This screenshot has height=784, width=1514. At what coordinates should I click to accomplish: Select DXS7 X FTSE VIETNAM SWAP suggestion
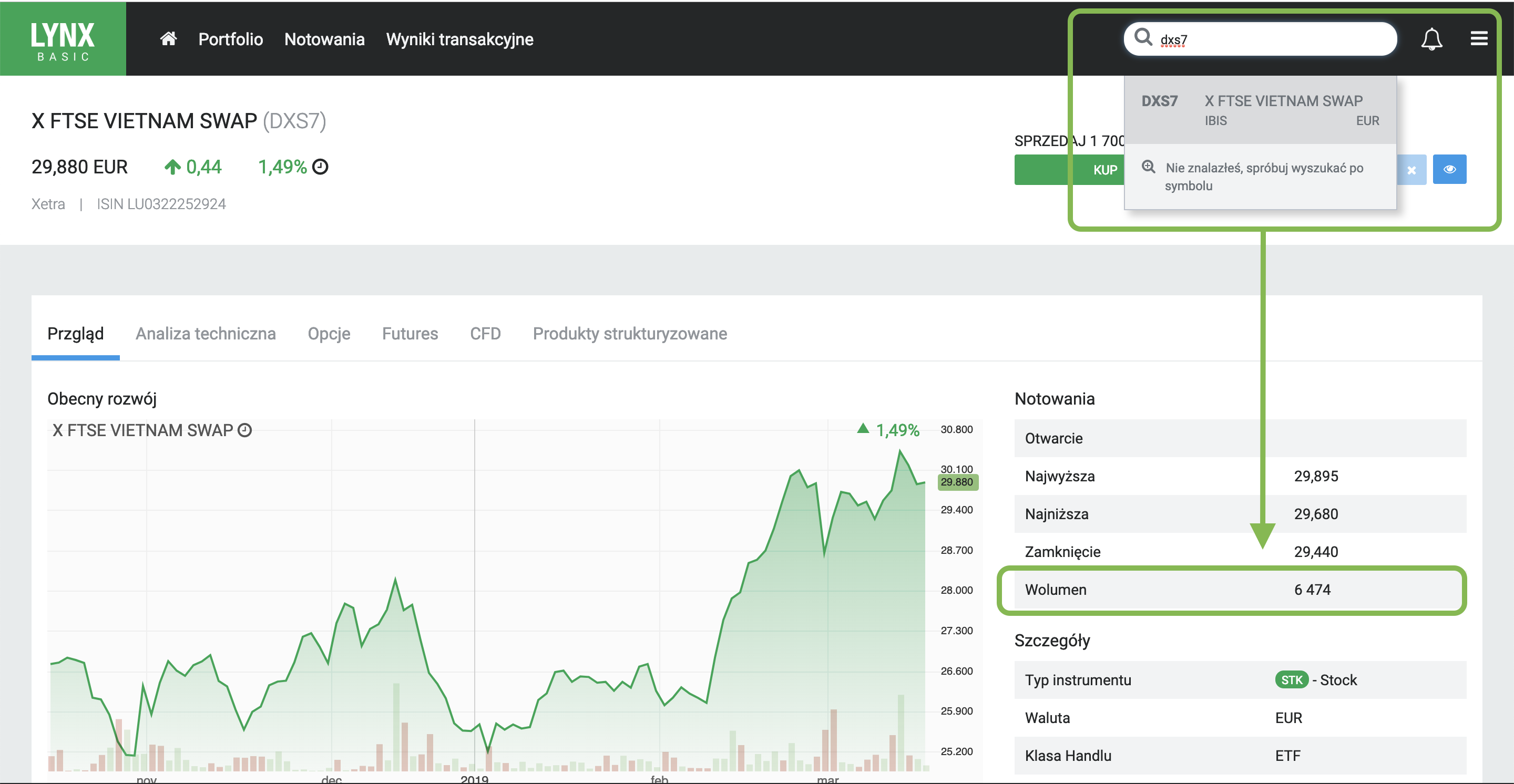coord(1260,110)
